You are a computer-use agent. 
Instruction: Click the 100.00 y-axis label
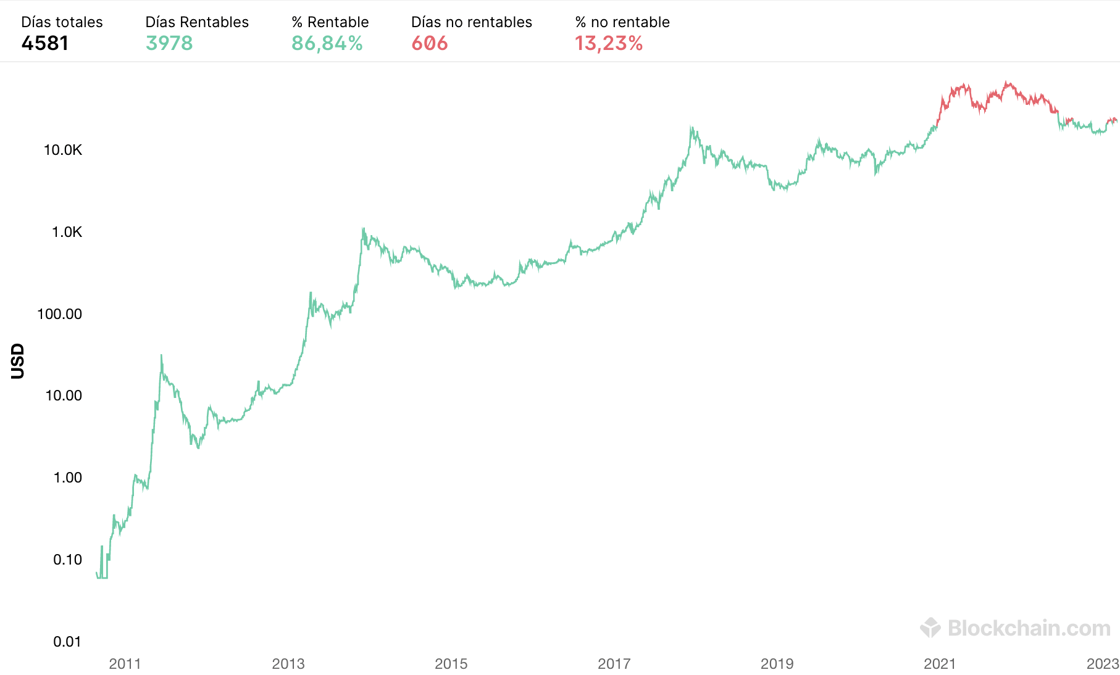[60, 314]
